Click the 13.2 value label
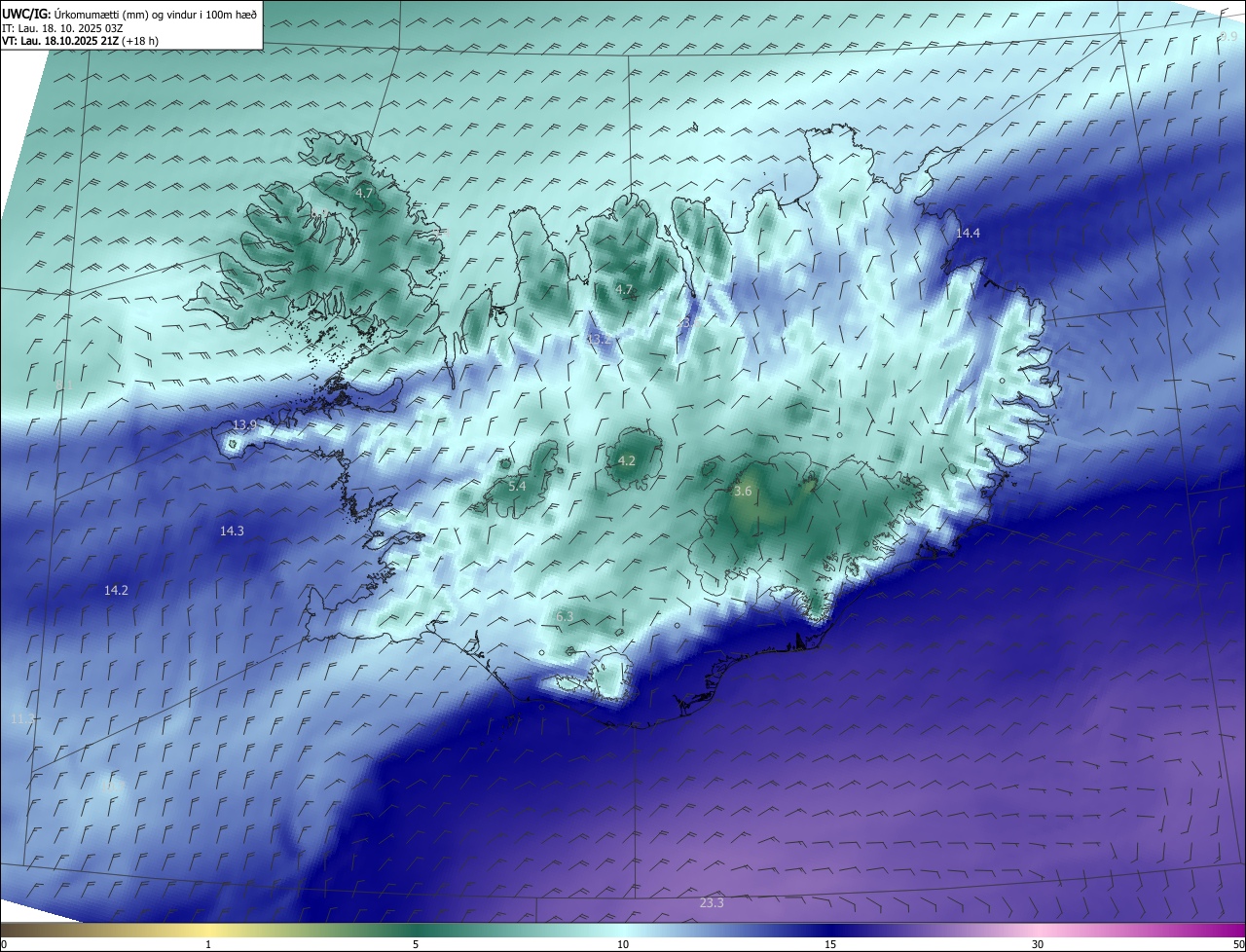The height and width of the screenshot is (952, 1246). tap(598, 339)
